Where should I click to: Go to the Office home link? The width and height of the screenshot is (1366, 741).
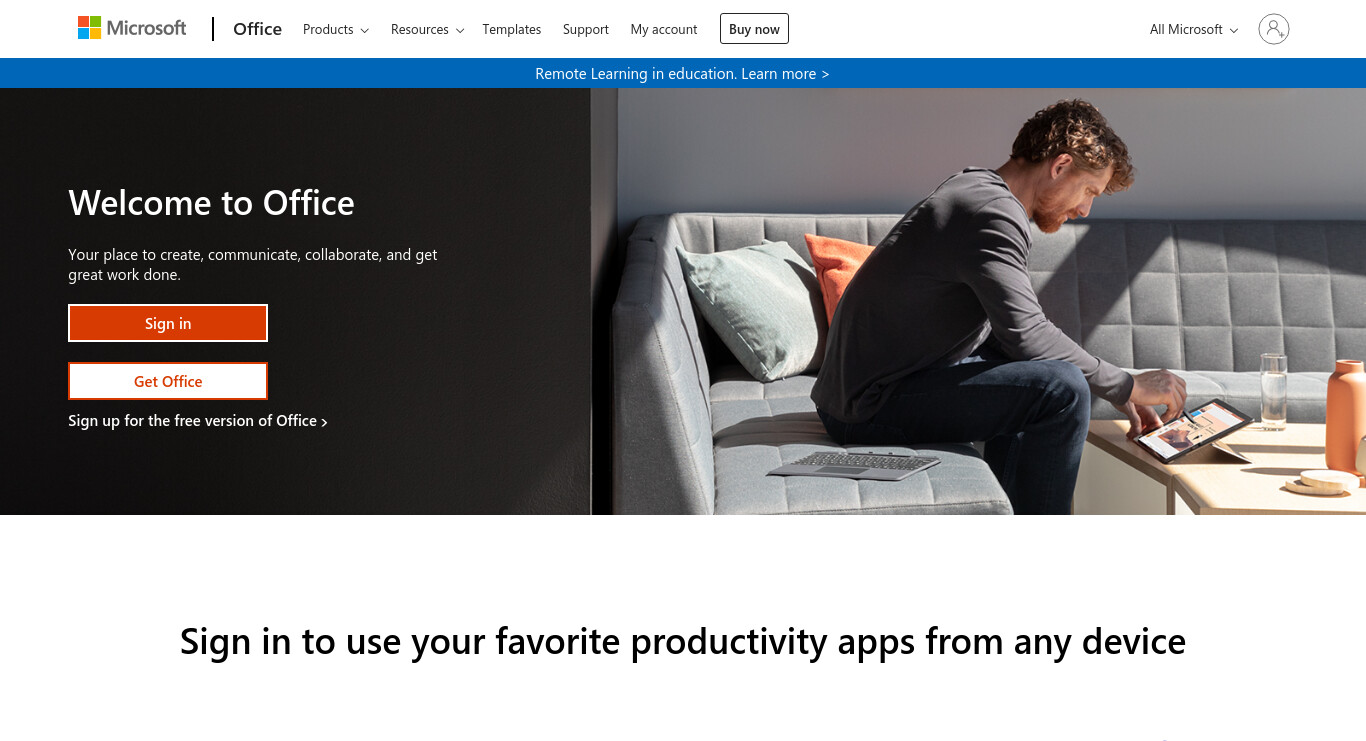tap(257, 29)
